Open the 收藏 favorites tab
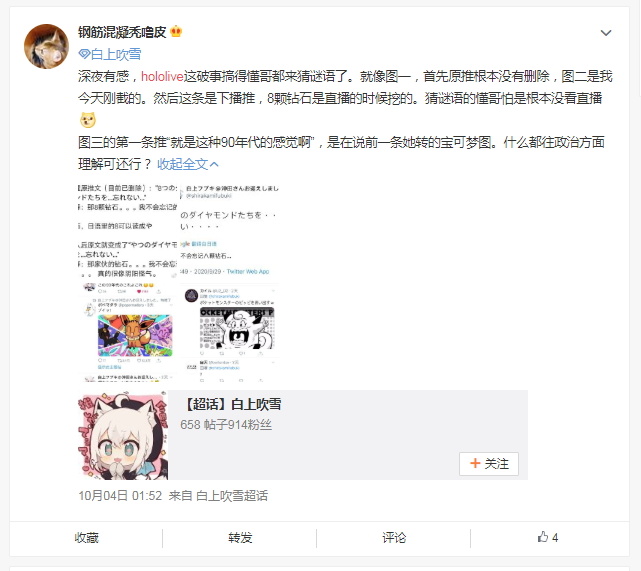641x571 pixels. click(86, 537)
